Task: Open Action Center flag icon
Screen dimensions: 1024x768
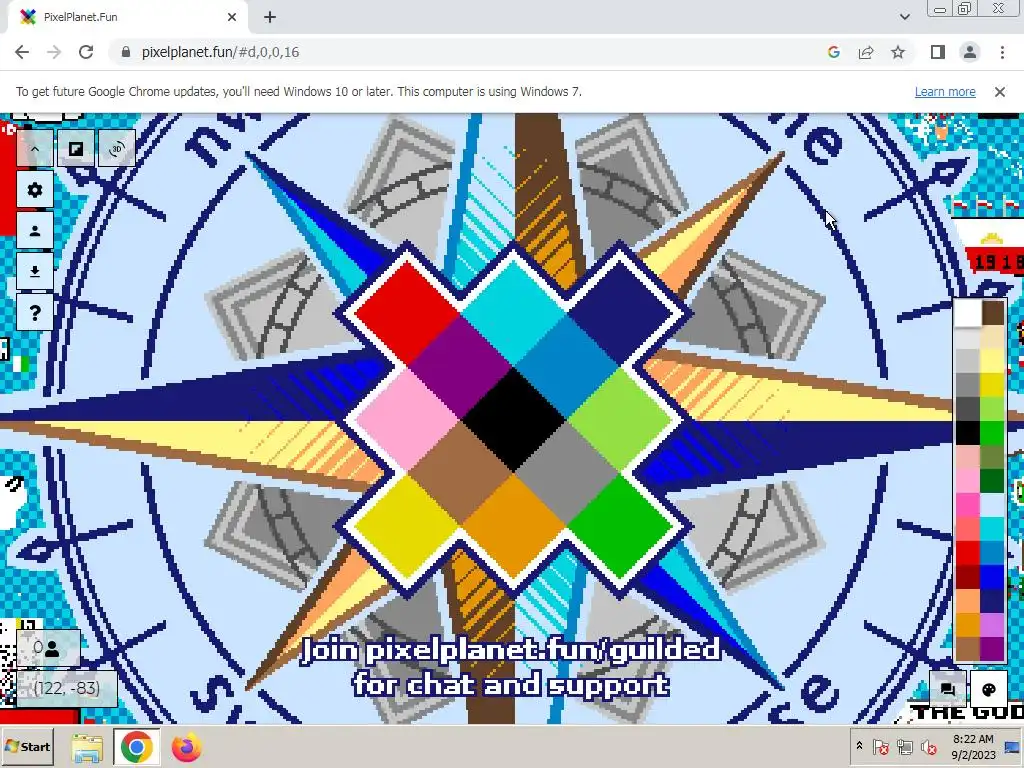Action: coord(881,746)
